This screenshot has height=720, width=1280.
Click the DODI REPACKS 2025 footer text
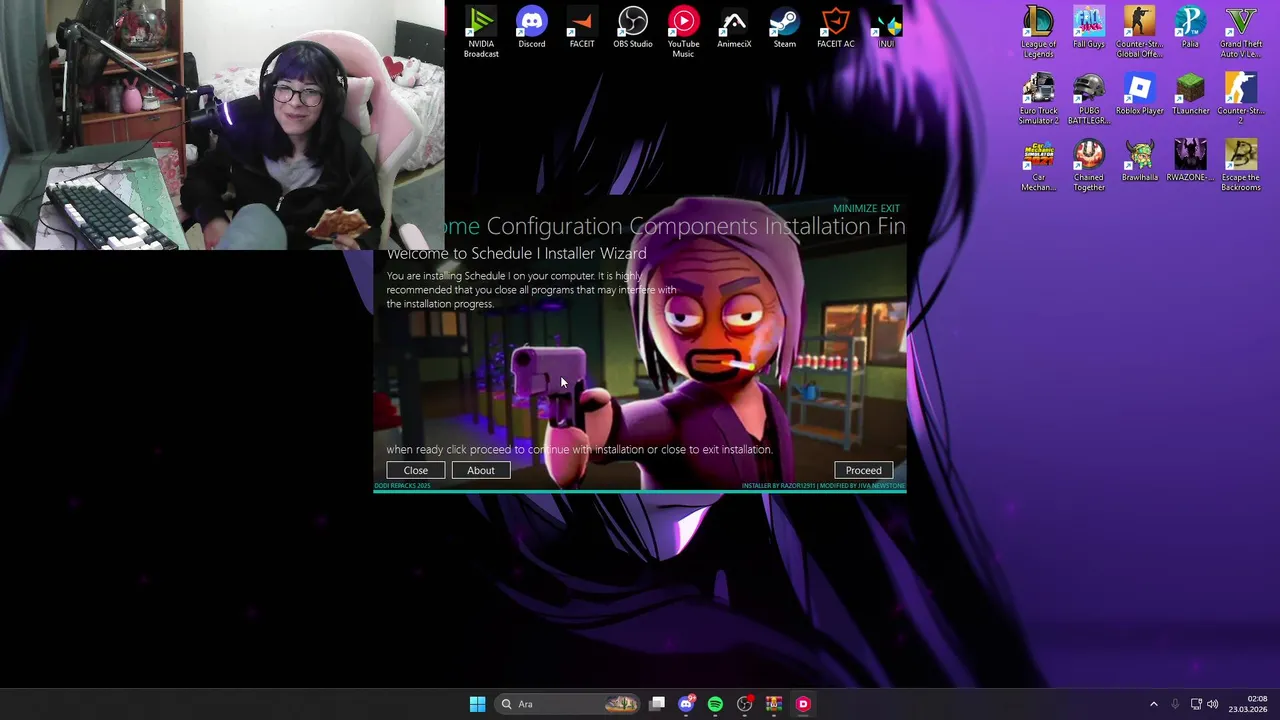click(402, 486)
